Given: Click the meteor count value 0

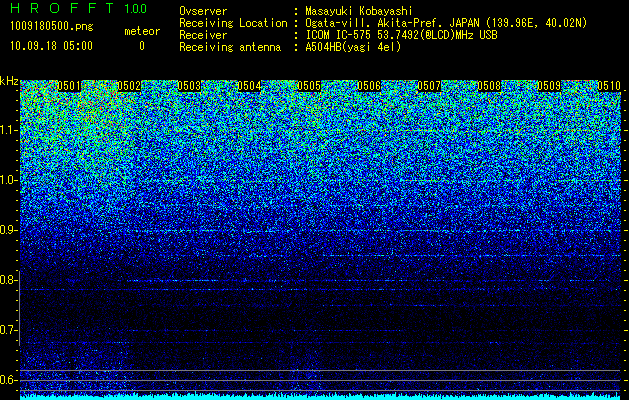Looking at the screenshot, I should (142, 46).
